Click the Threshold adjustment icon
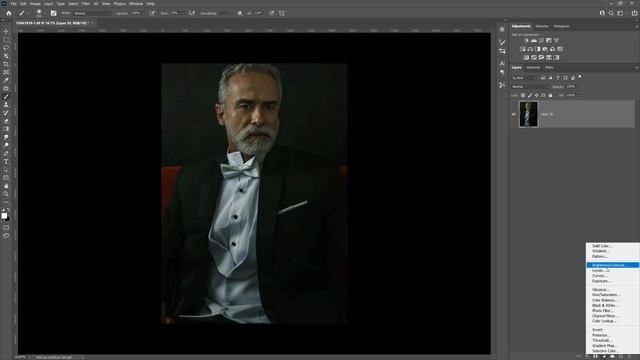640x360 pixels. (541, 58)
